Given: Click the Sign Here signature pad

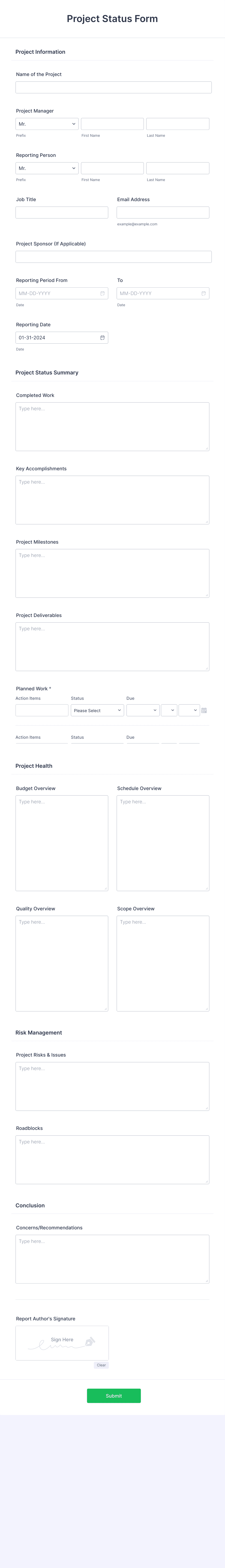Looking at the screenshot, I should click(x=62, y=1343).
